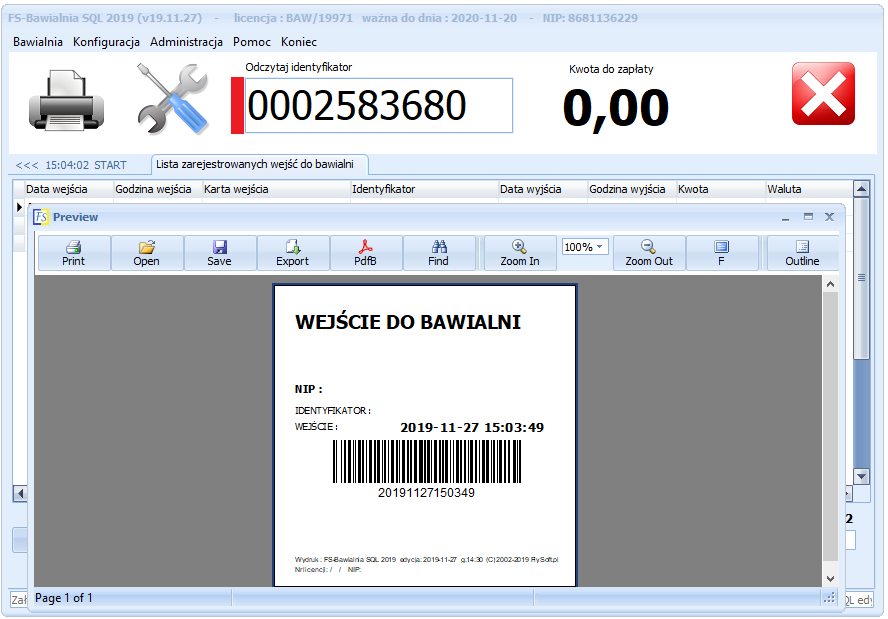Open the Bawialnia menu

point(38,42)
